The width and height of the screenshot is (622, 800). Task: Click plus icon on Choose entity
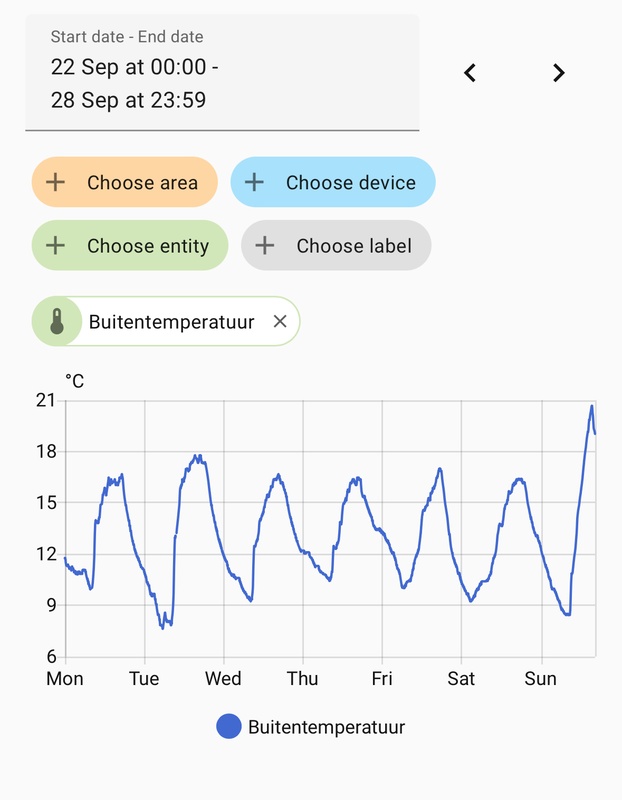pos(56,246)
